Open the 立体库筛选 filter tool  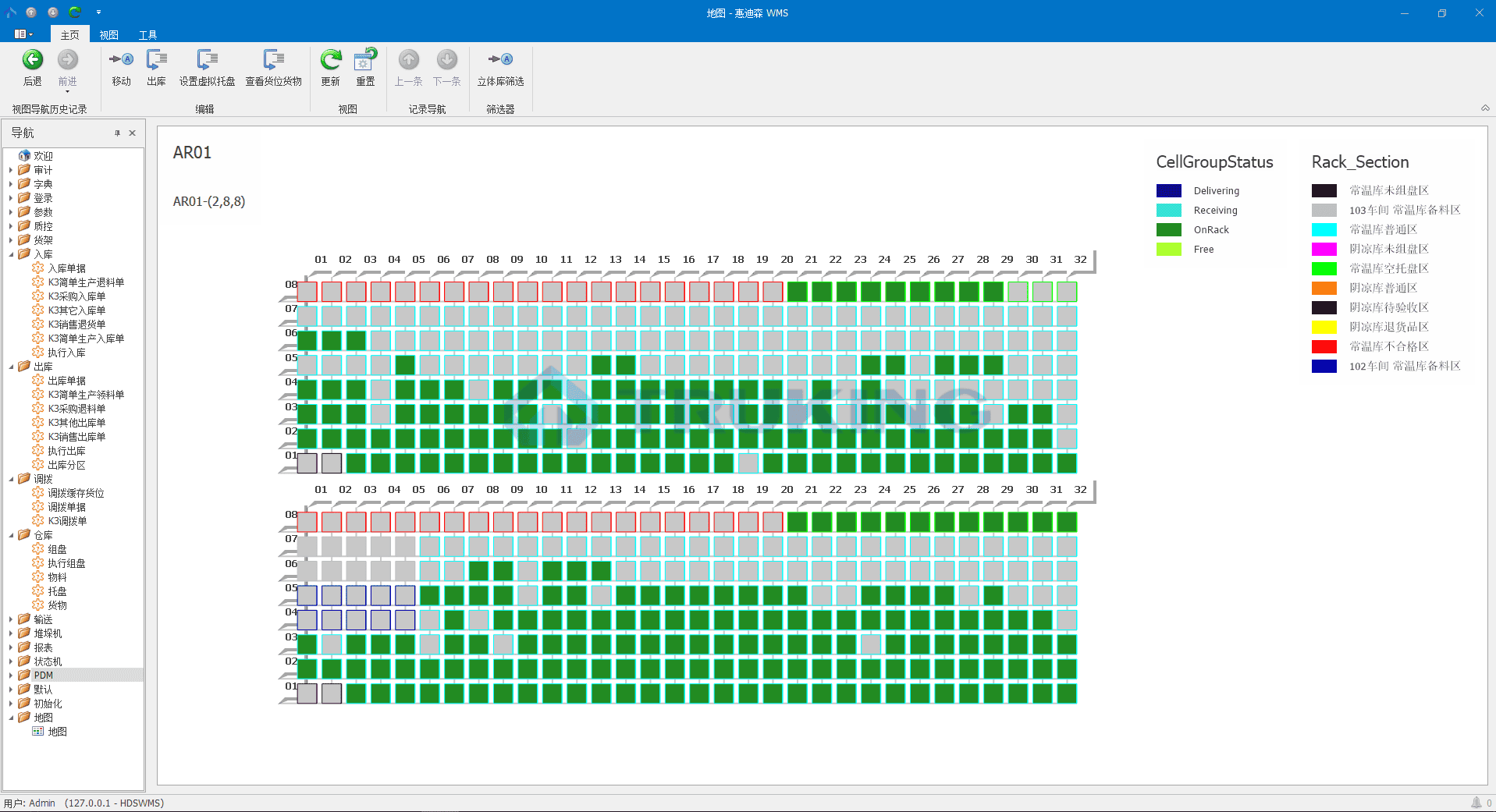click(x=500, y=60)
